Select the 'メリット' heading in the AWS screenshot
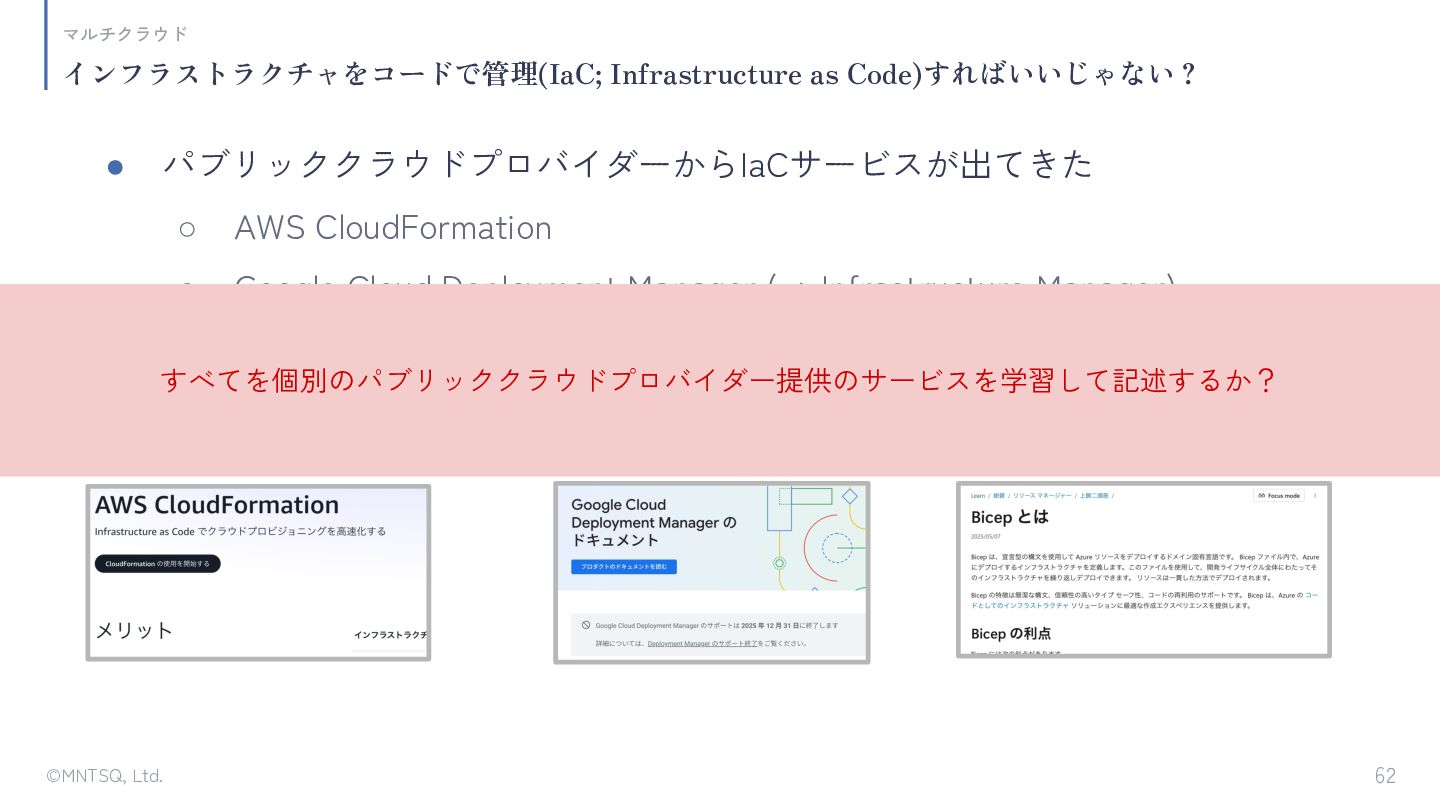The height and width of the screenshot is (810, 1440). pyautogui.click(x=134, y=630)
